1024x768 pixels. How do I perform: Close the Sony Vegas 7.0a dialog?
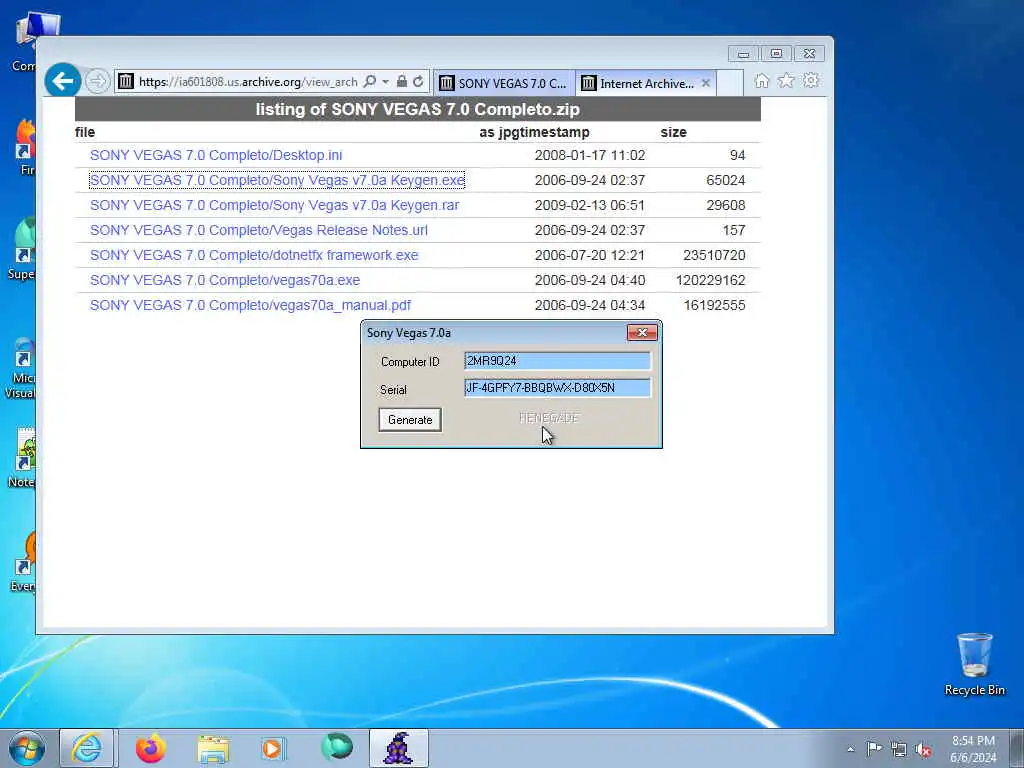point(642,333)
